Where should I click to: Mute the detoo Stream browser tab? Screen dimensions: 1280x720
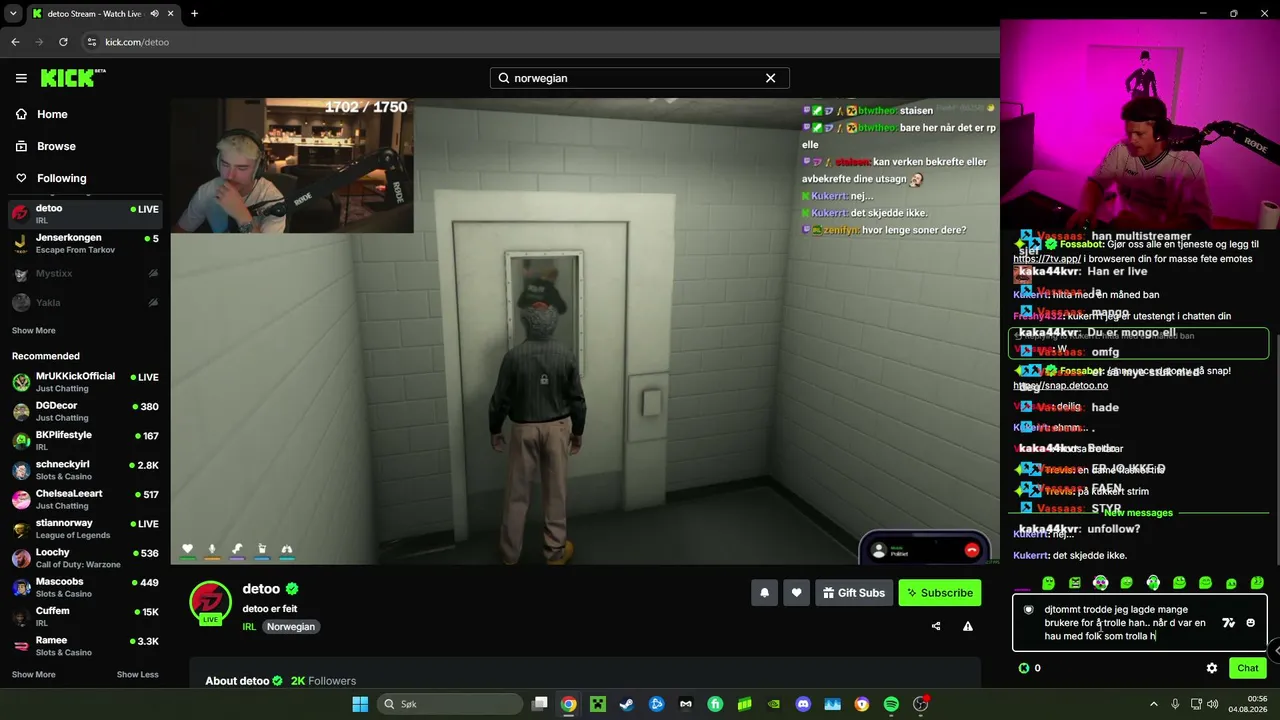154,14
